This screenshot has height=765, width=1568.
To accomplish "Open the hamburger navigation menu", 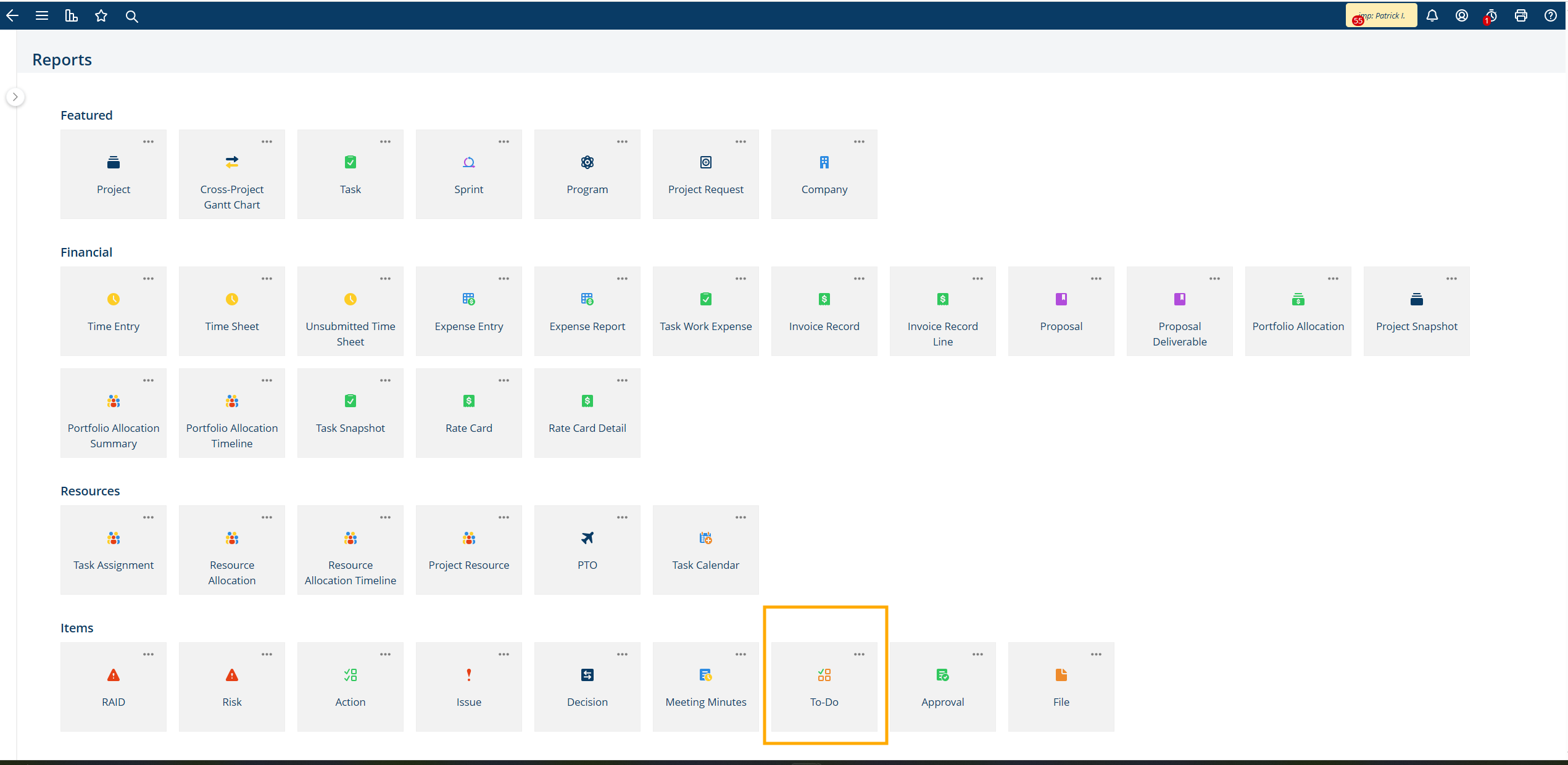I will click(x=42, y=16).
